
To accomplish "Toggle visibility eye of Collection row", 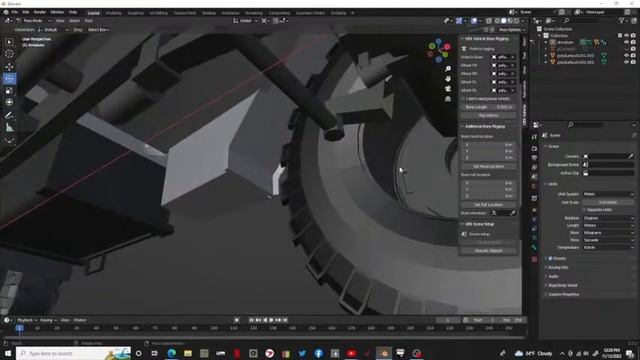I will pyautogui.click(x=626, y=36).
